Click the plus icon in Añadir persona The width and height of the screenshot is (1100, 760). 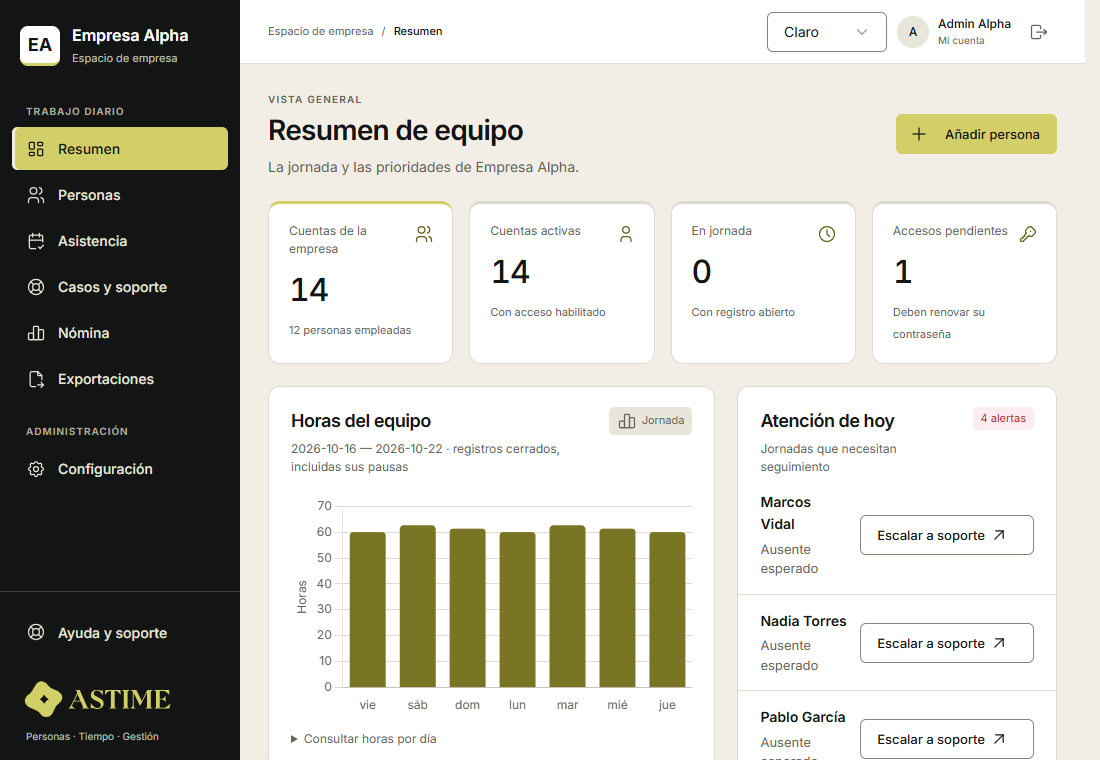coord(919,134)
